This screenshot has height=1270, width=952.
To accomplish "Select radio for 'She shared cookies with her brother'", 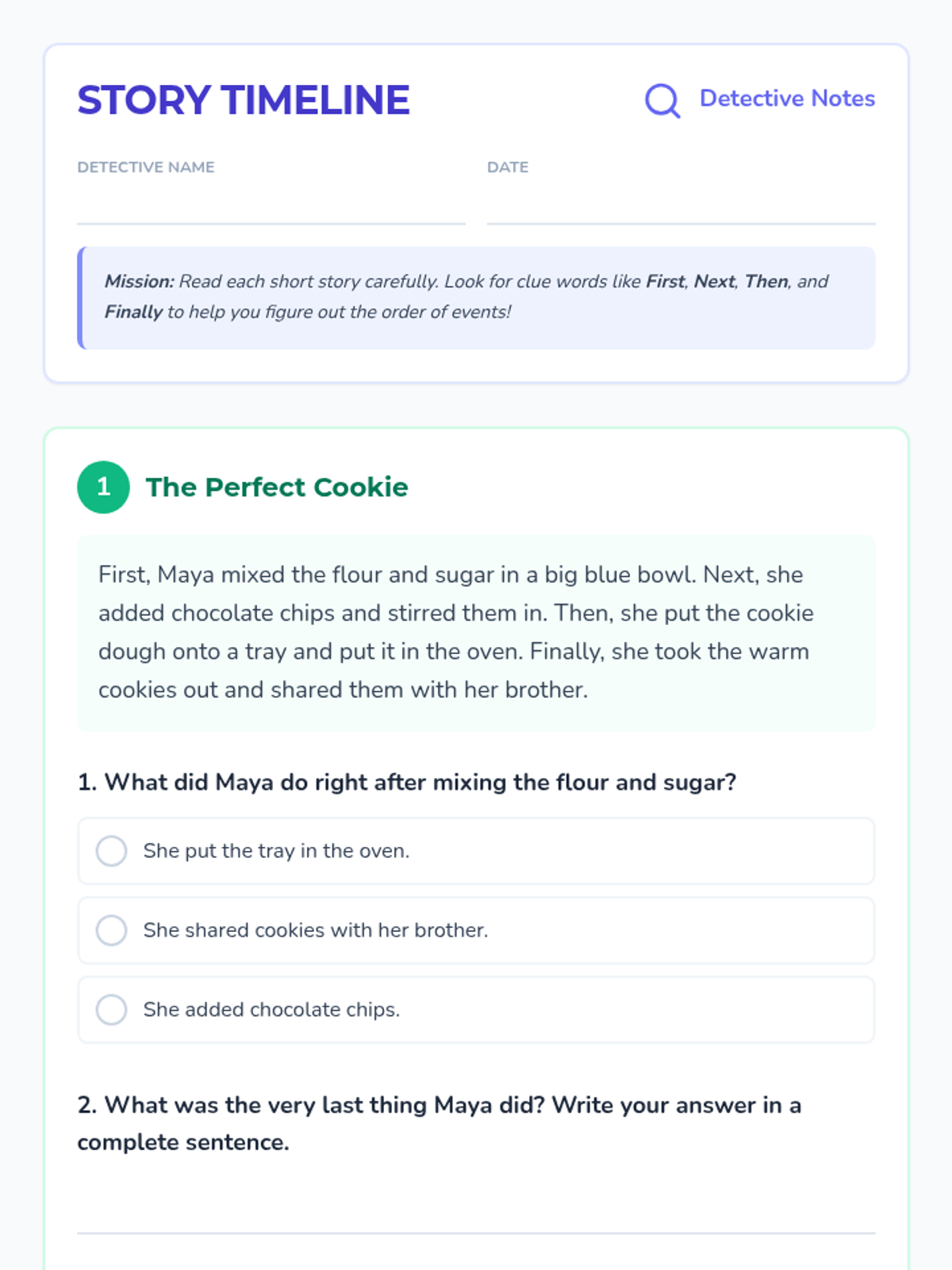I will [x=111, y=930].
